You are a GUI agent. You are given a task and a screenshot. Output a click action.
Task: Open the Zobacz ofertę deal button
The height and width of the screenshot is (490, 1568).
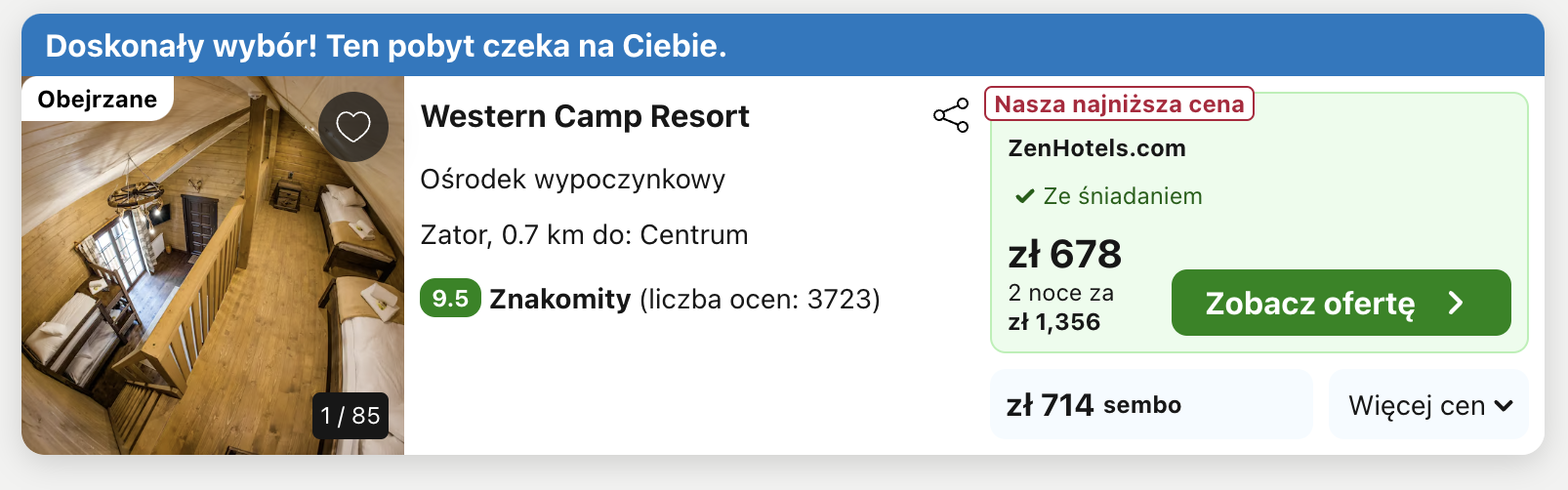(x=1341, y=303)
